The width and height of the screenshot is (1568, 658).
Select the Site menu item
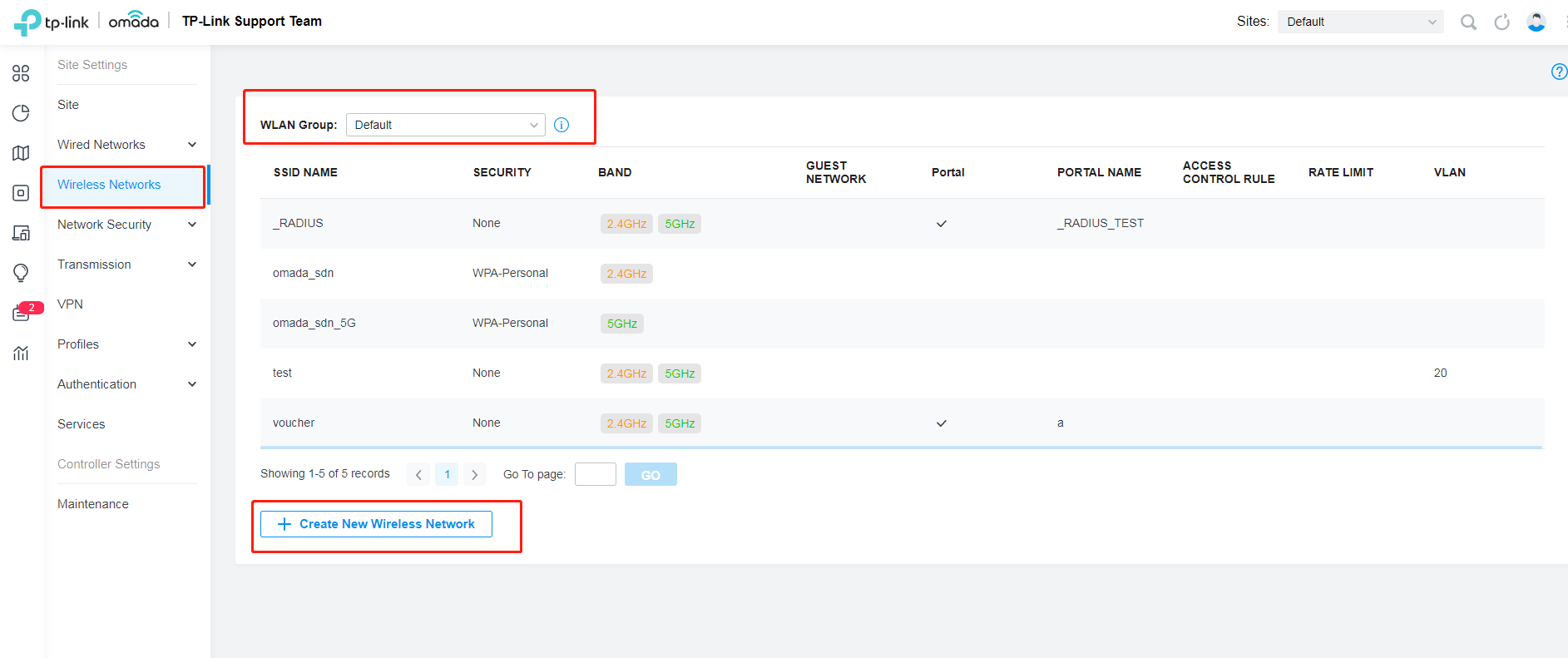[68, 105]
